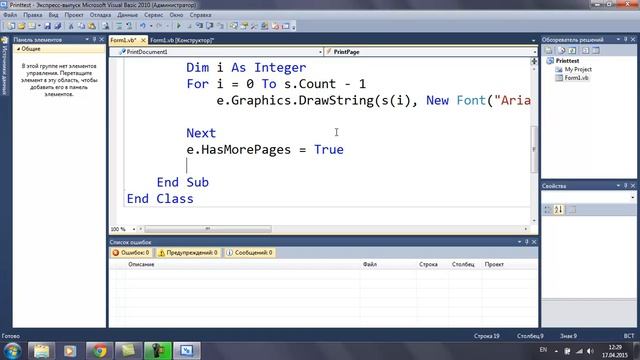Click the Cut scissors icon
The height and width of the screenshot is (360, 640).
(x=71, y=26)
